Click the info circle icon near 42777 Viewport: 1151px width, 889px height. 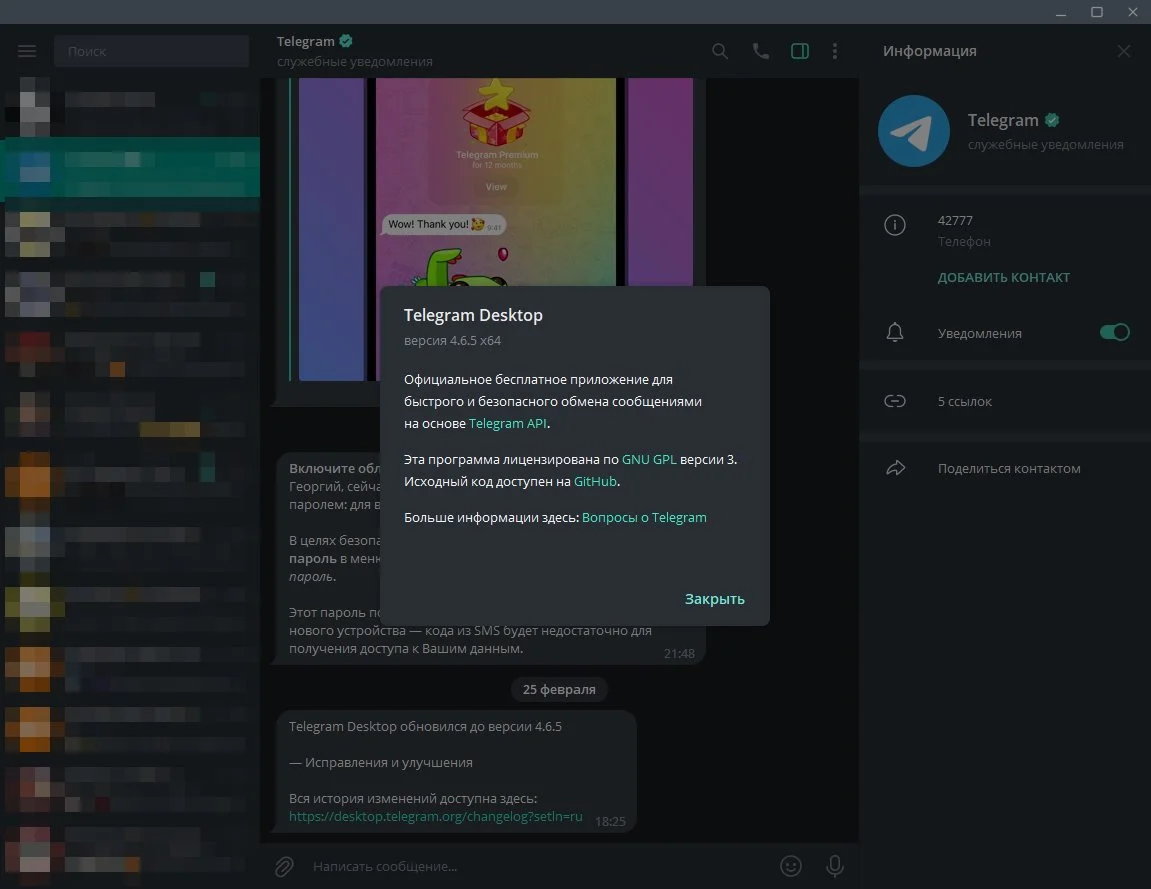point(895,225)
